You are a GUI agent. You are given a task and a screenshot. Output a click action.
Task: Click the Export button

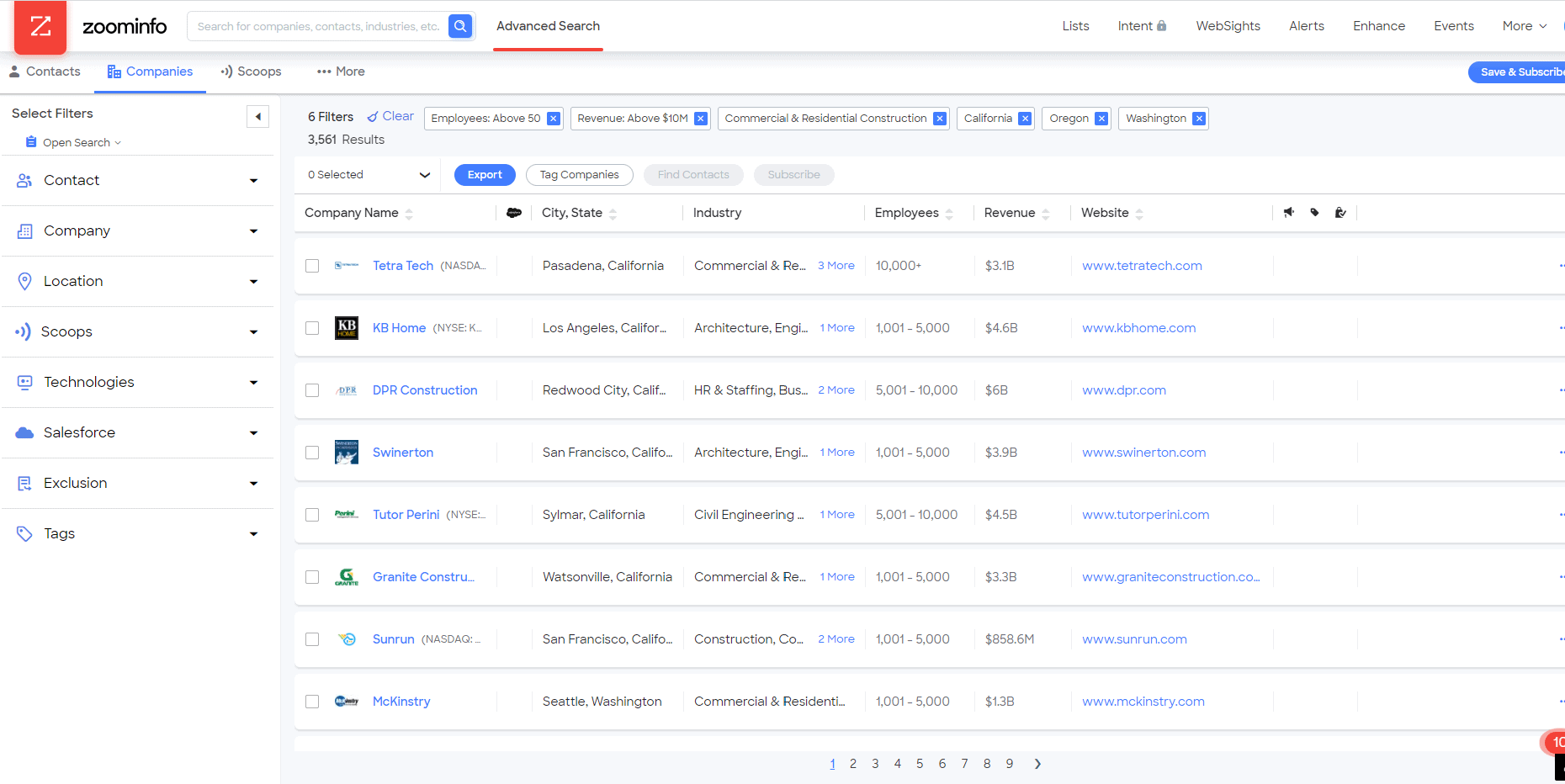tap(485, 174)
